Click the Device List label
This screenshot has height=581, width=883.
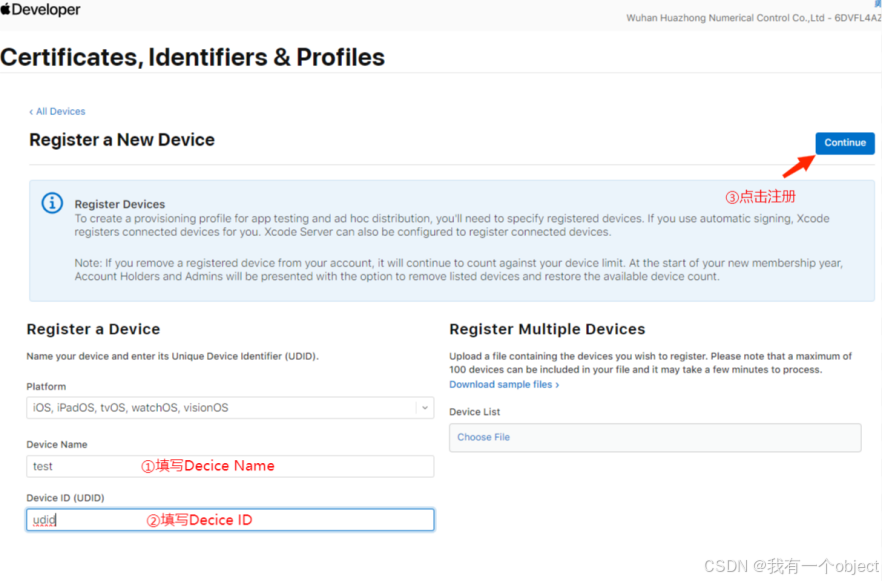pyautogui.click(x=474, y=412)
